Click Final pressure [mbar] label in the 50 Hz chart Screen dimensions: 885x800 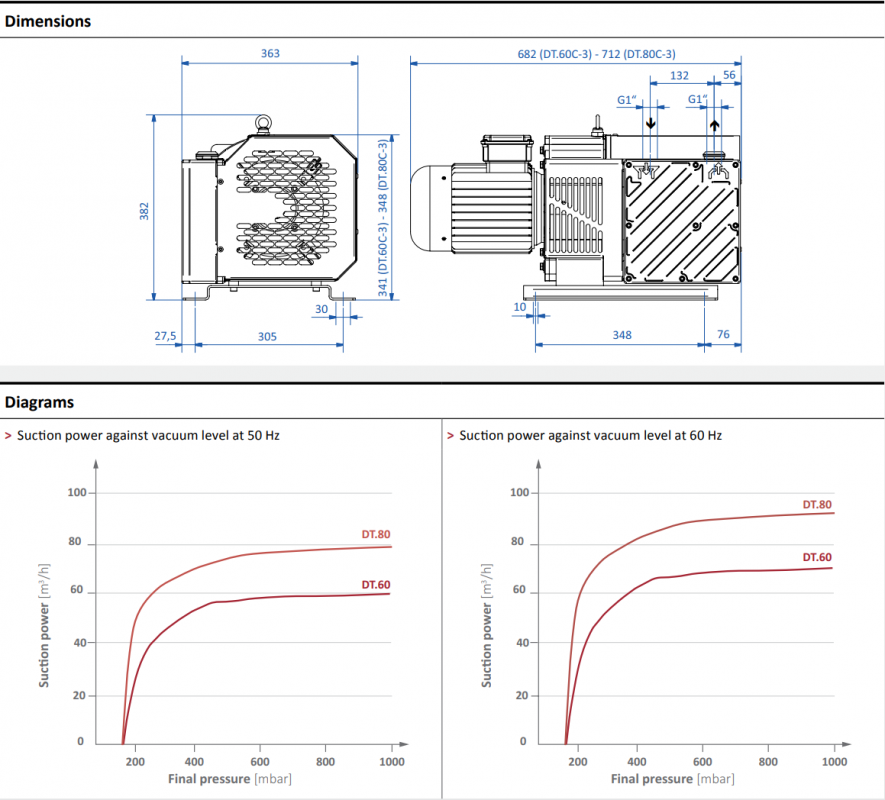[230, 779]
